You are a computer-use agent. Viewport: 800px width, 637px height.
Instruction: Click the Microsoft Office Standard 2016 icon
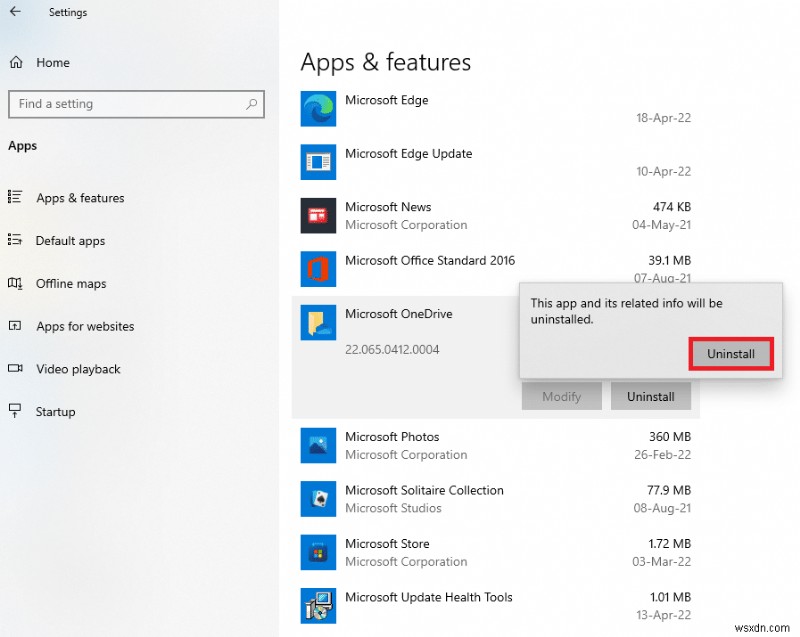(x=318, y=269)
